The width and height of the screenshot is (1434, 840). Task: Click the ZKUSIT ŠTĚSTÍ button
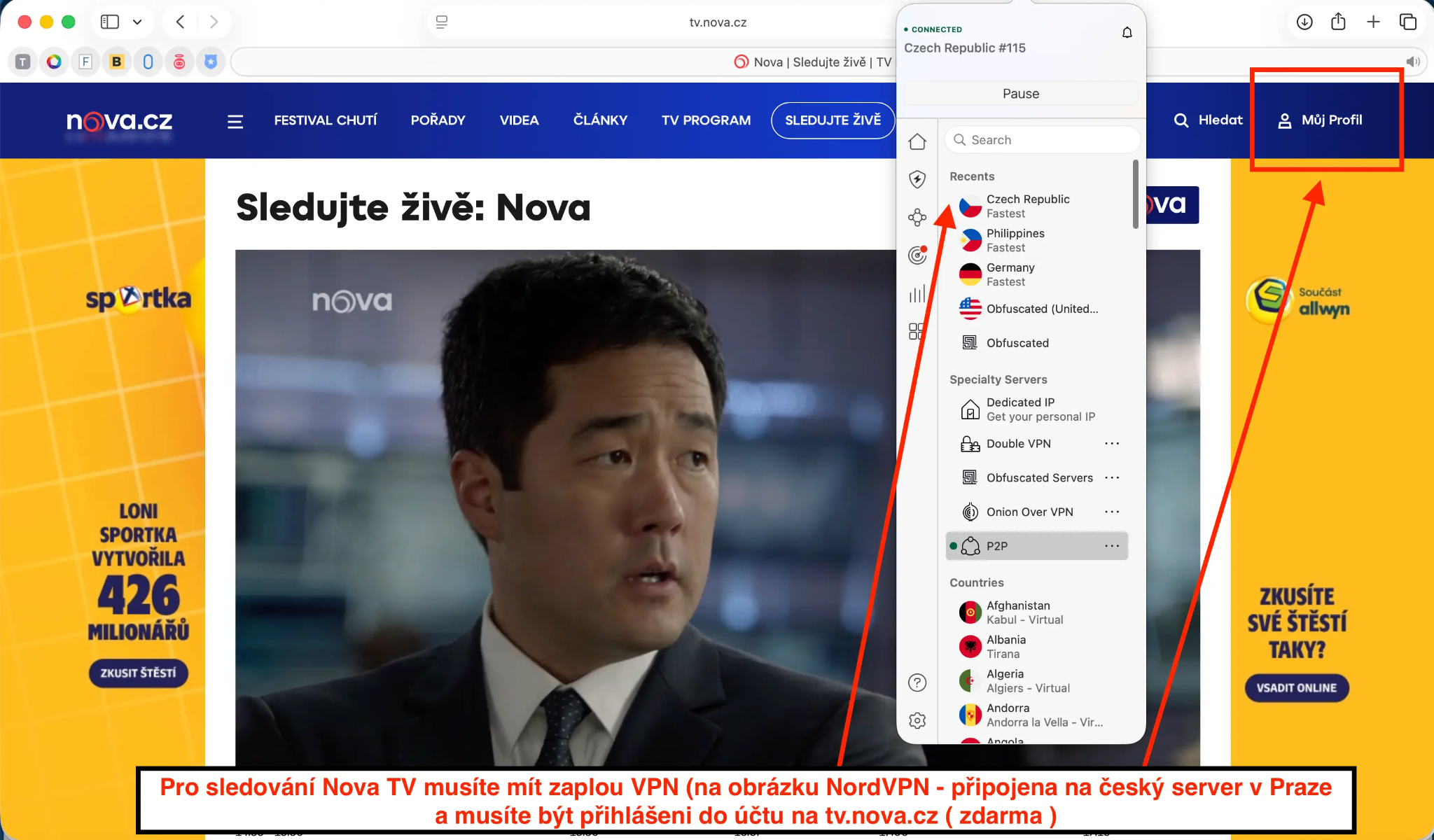(x=138, y=673)
